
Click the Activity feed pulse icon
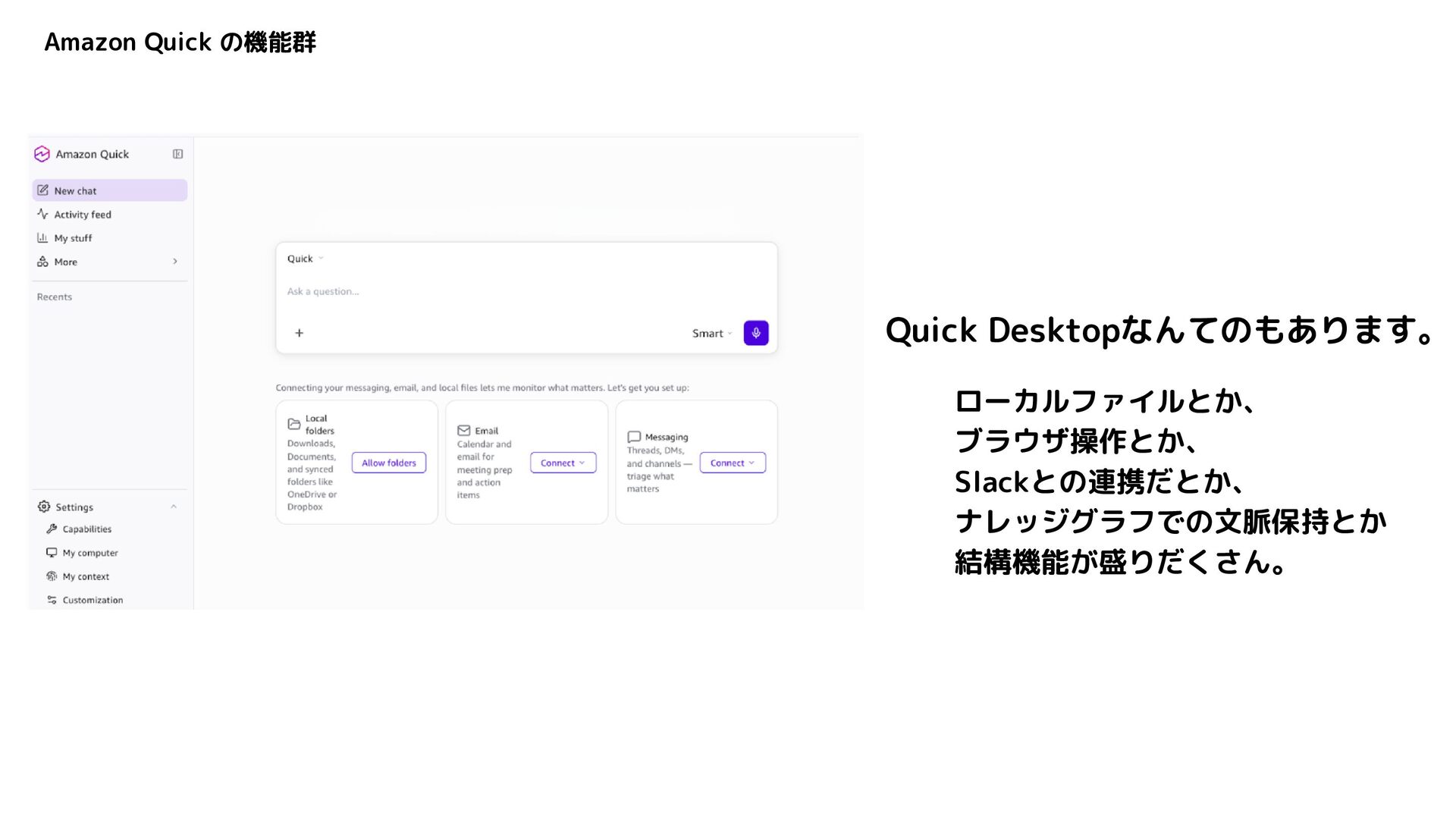(43, 214)
